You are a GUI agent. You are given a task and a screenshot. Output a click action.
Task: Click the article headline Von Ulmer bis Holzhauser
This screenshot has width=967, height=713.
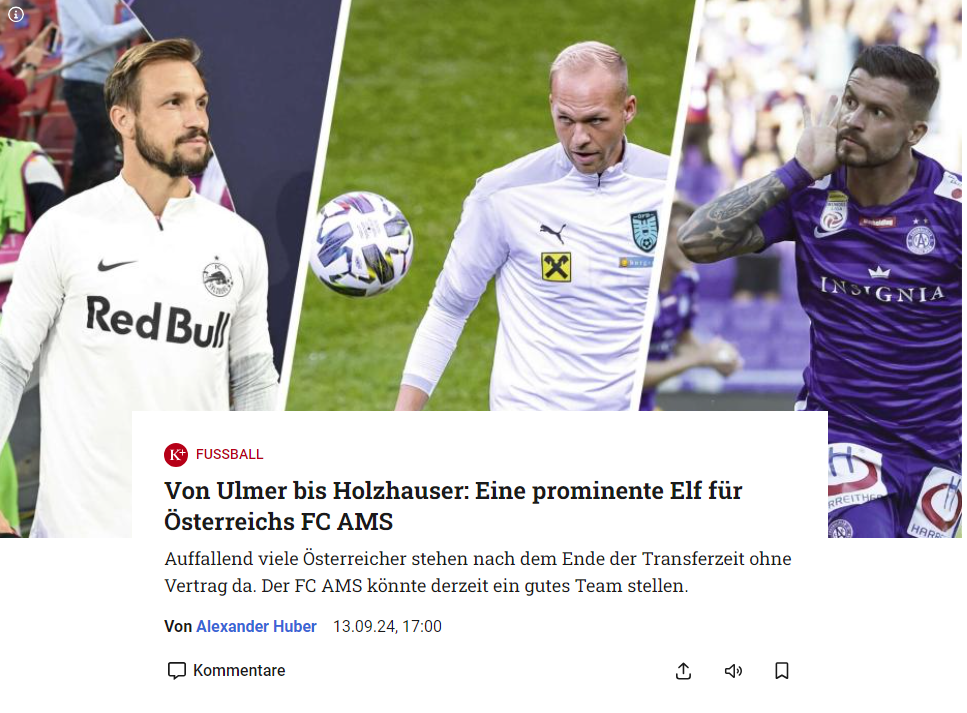point(453,506)
